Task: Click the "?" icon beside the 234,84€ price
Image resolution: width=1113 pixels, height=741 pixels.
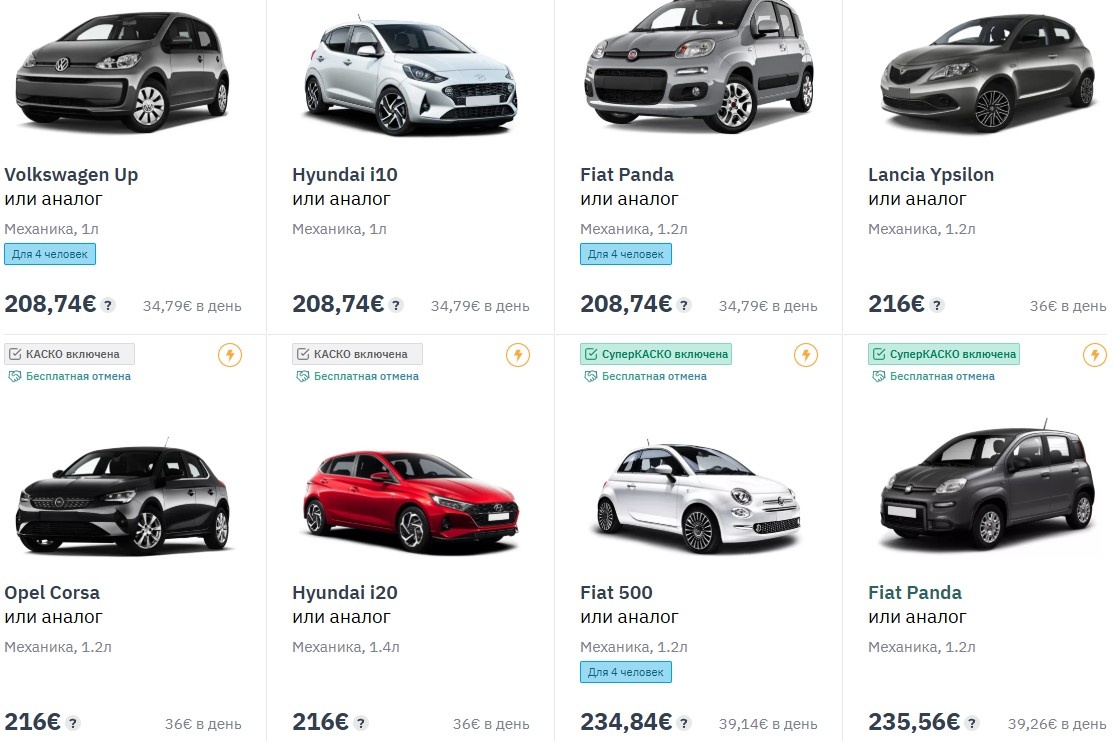Action: (685, 720)
